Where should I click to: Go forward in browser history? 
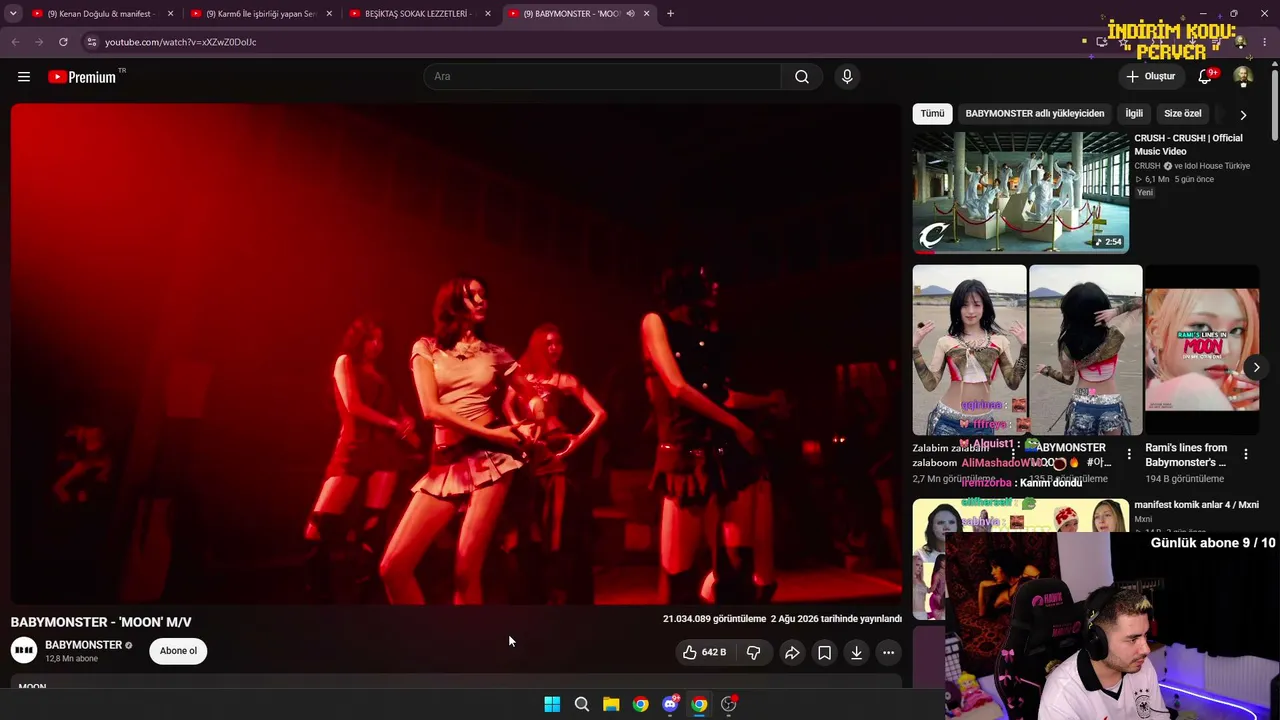39,42
